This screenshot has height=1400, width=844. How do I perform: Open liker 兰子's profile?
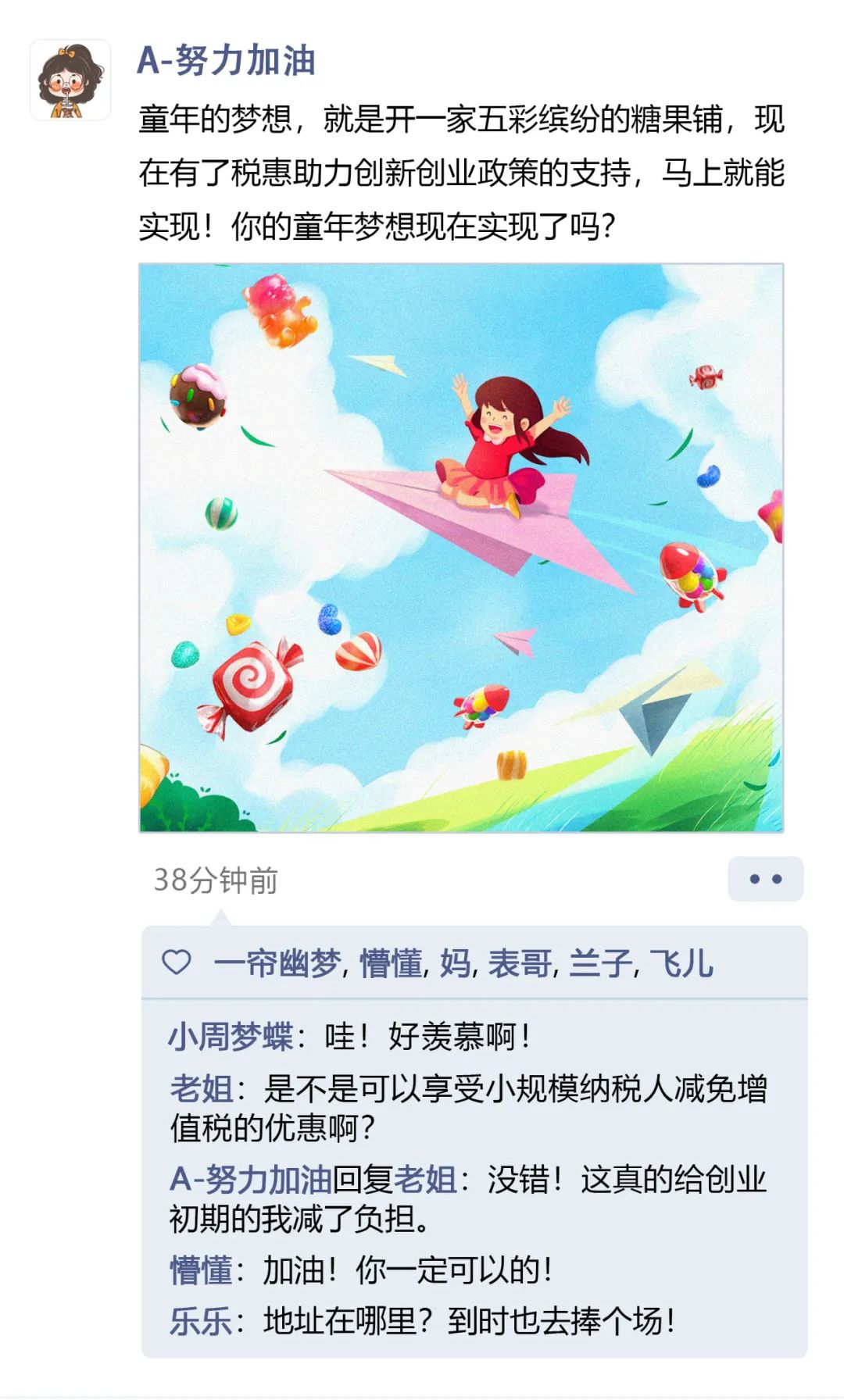pyautogui.click(x=600, y=962)
